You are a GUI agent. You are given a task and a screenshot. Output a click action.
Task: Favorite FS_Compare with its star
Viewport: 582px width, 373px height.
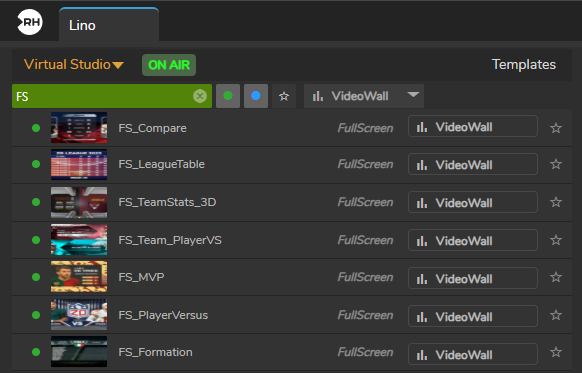tap(556, 128)
